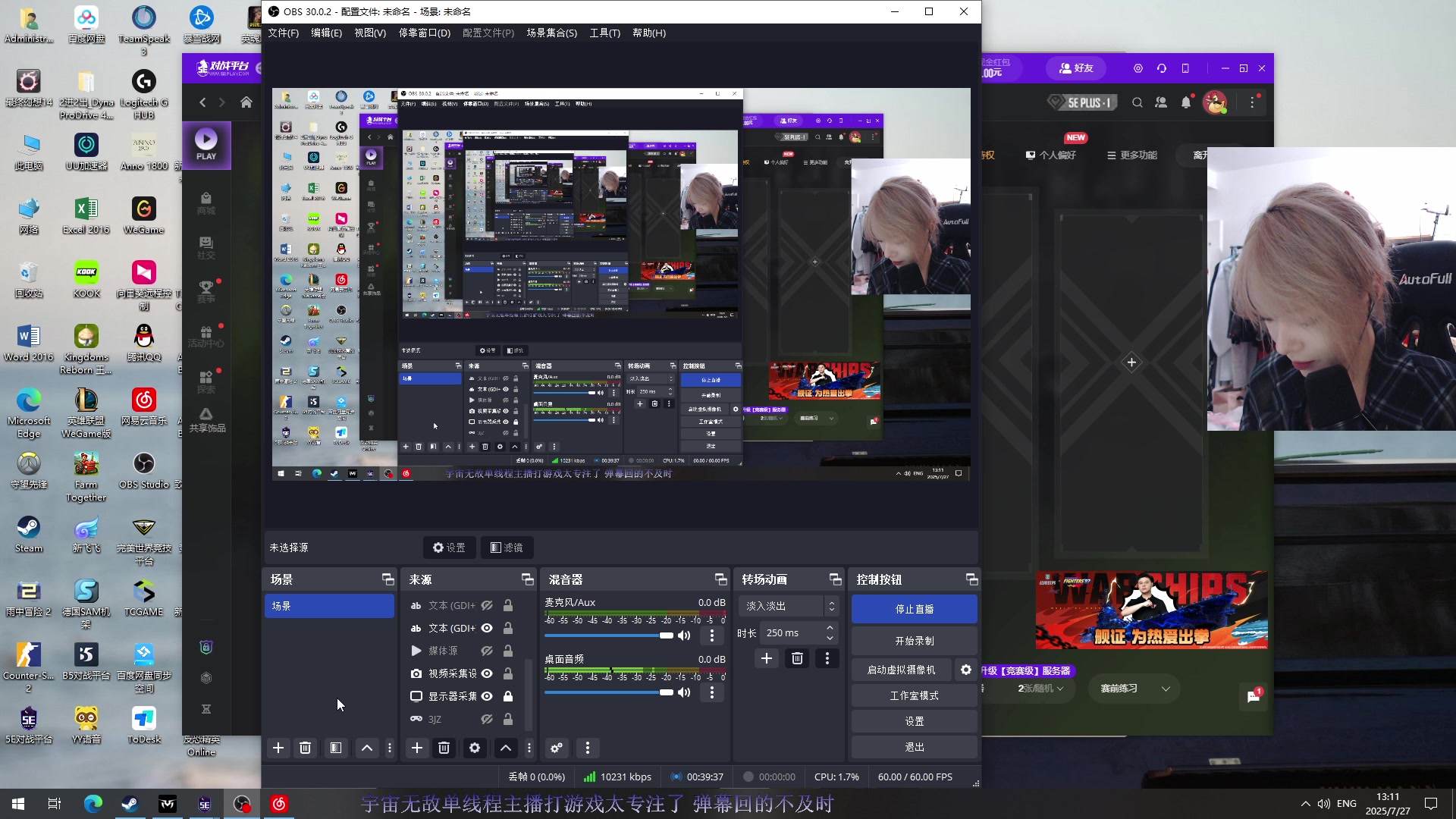Pop out the 控制按钮 dock panel
This screenshot has width=1456, height=819.
pyautogui.click(x=971, y=579)
